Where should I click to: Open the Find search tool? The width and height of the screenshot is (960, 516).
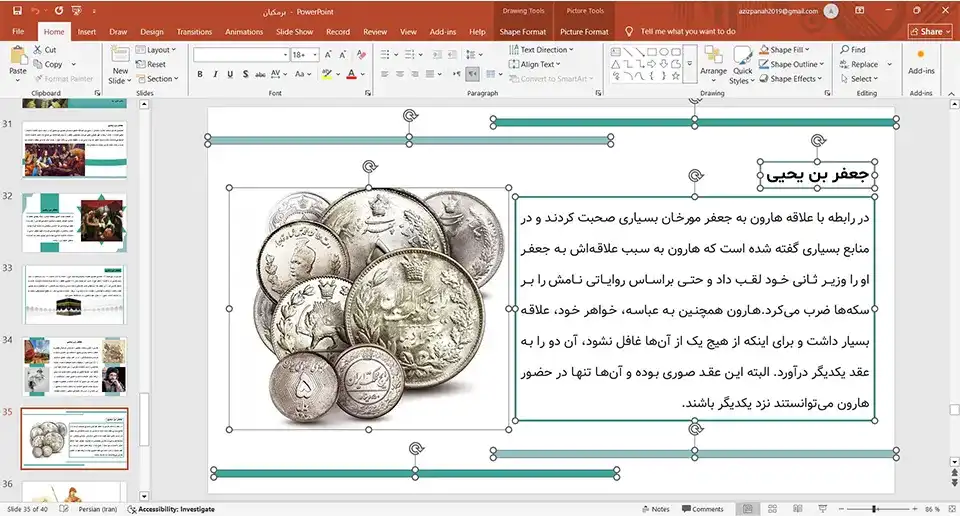(x=853, y=50)
